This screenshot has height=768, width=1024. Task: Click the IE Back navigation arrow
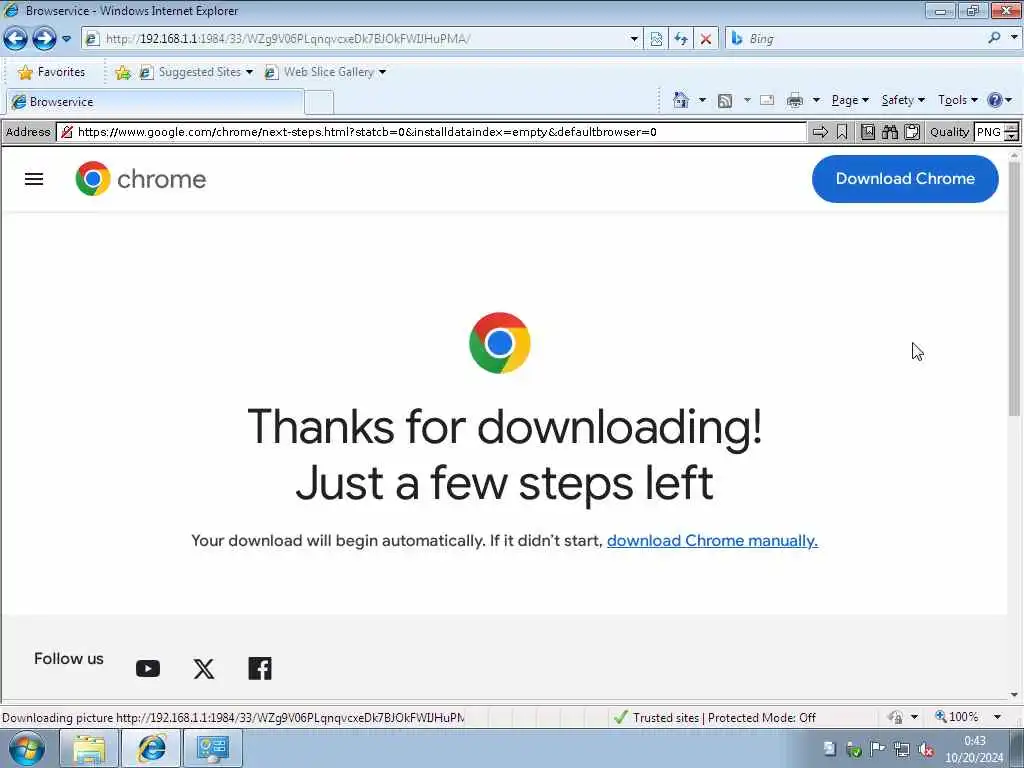click(x=15, y=39)
